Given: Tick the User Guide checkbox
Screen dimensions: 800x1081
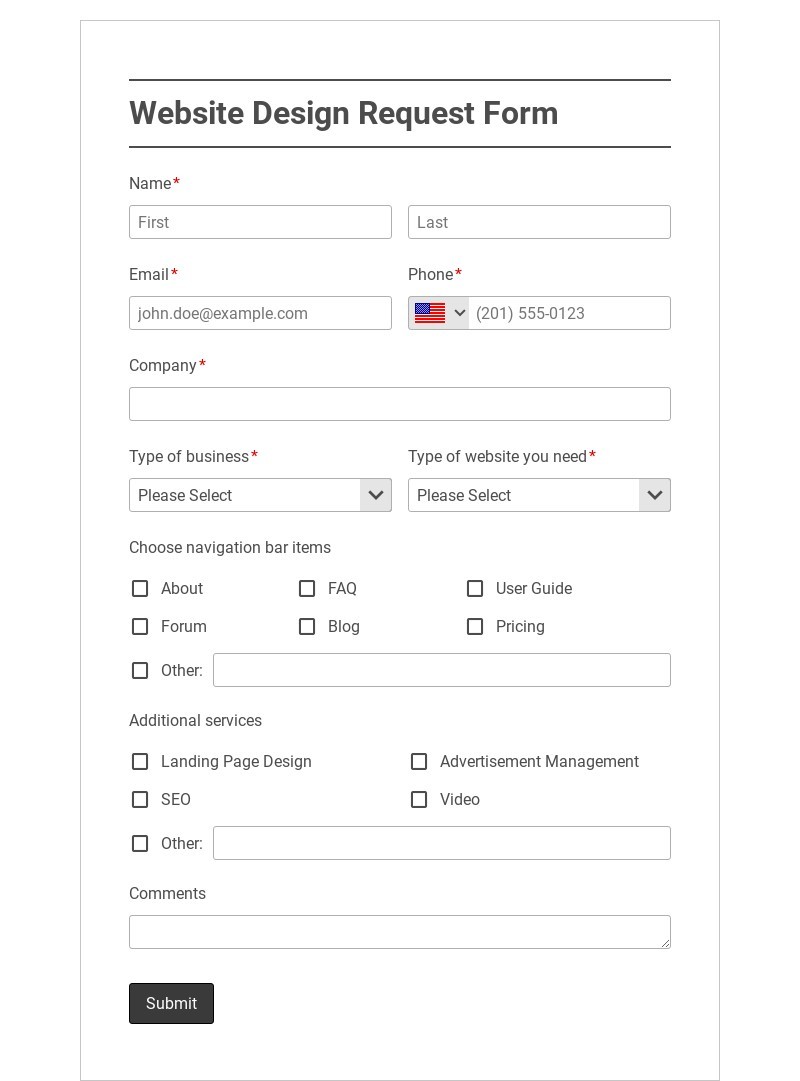Looking at the screenshot, I should 475,589.
